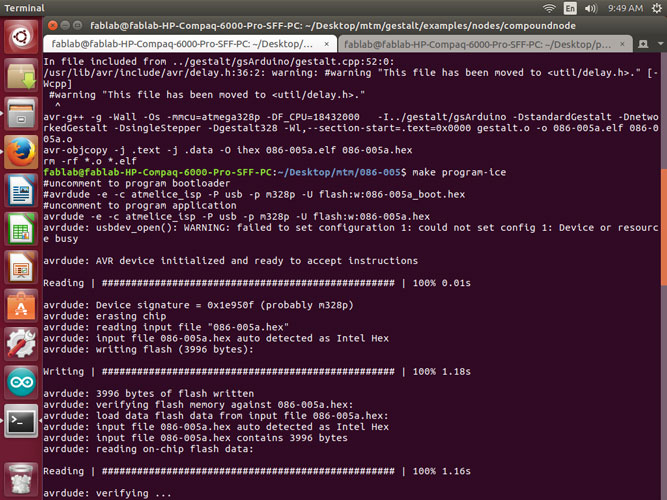Open the system gear session menu
The image size is (667, 500).
click(x=657, y=8)
